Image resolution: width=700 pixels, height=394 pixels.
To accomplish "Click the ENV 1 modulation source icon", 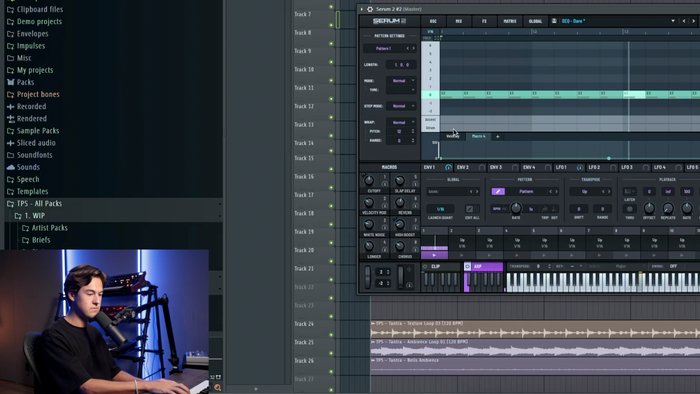I will [x=448, y=167].
